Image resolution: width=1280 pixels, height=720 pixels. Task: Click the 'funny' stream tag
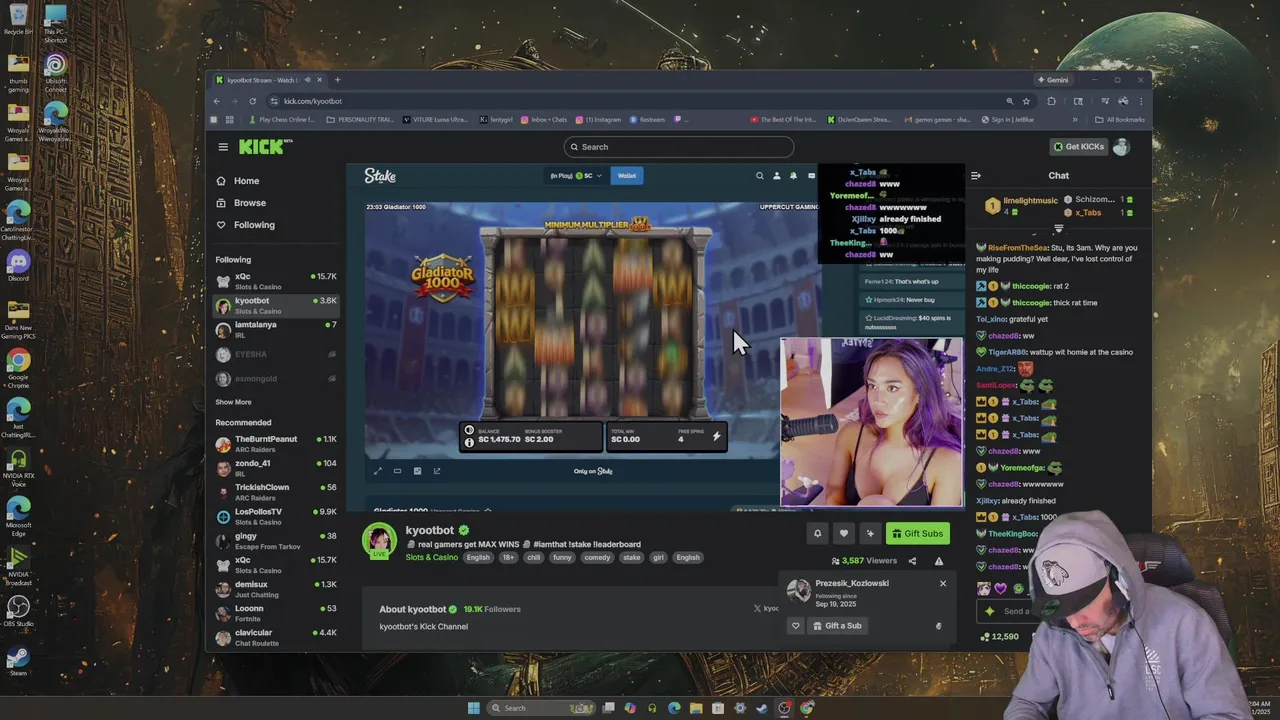(563, 557)
